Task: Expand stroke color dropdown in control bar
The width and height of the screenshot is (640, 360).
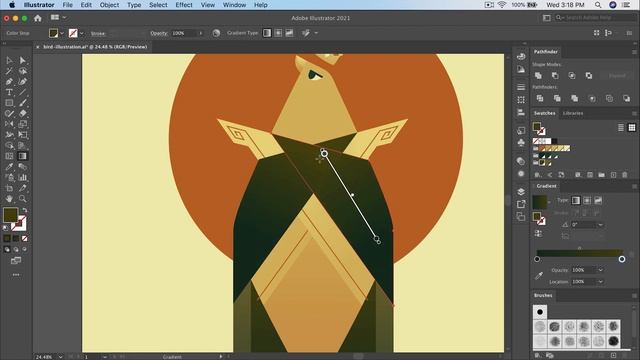Action: click(x=82, y=33)
